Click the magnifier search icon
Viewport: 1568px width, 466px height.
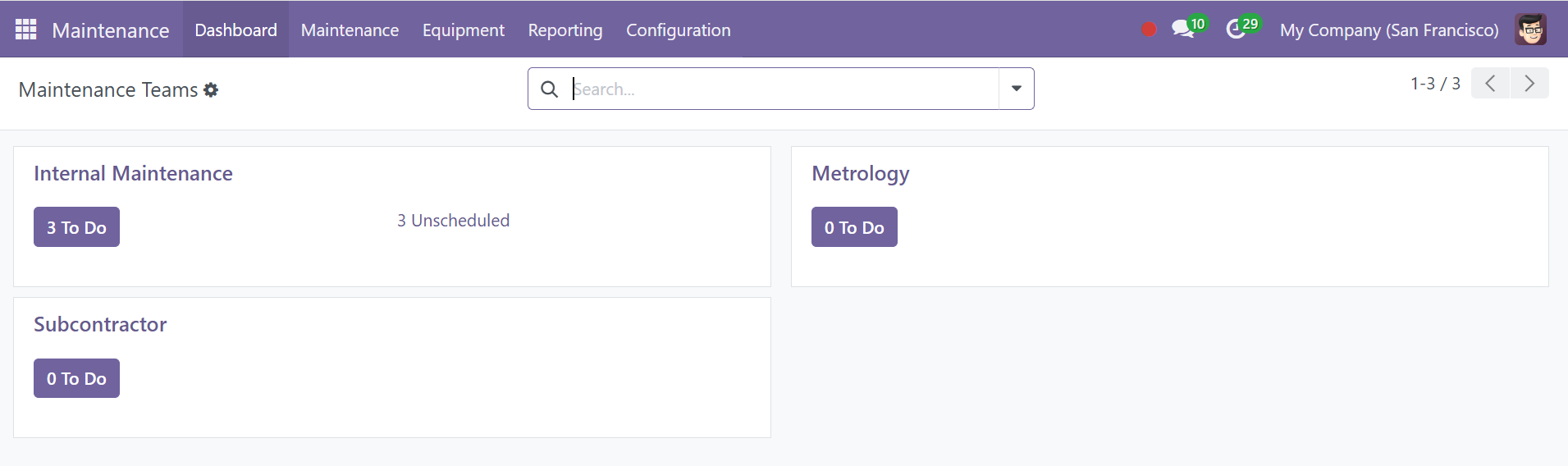tap(550, 89)
